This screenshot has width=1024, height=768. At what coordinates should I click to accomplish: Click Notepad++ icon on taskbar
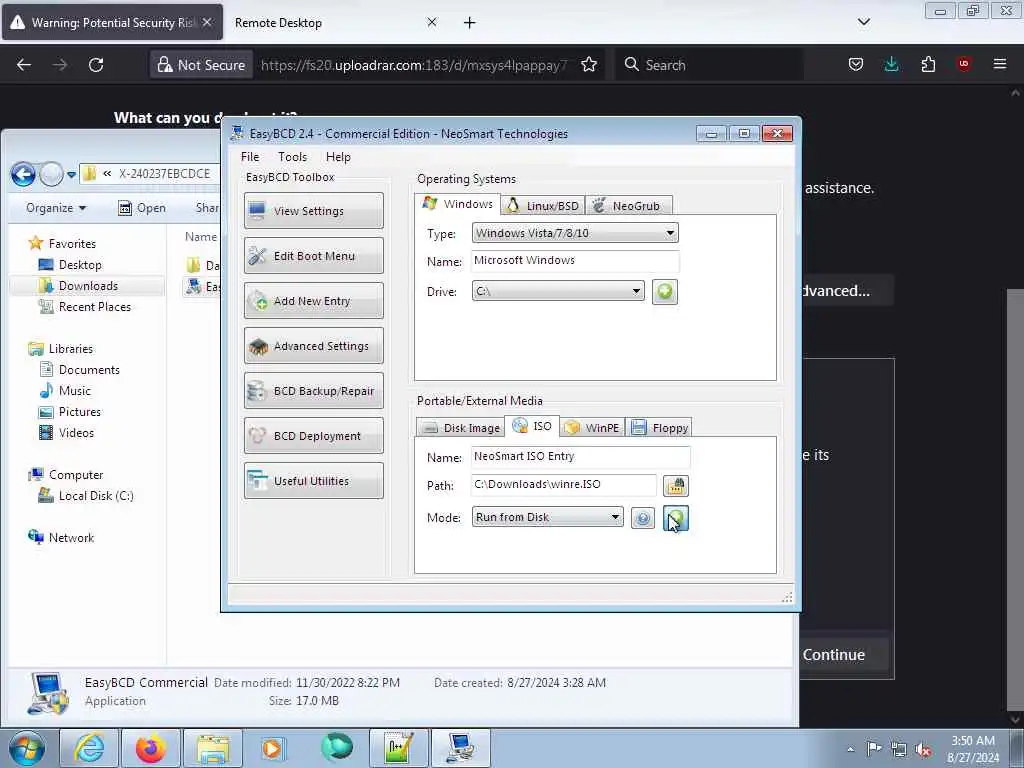(398, 748)
